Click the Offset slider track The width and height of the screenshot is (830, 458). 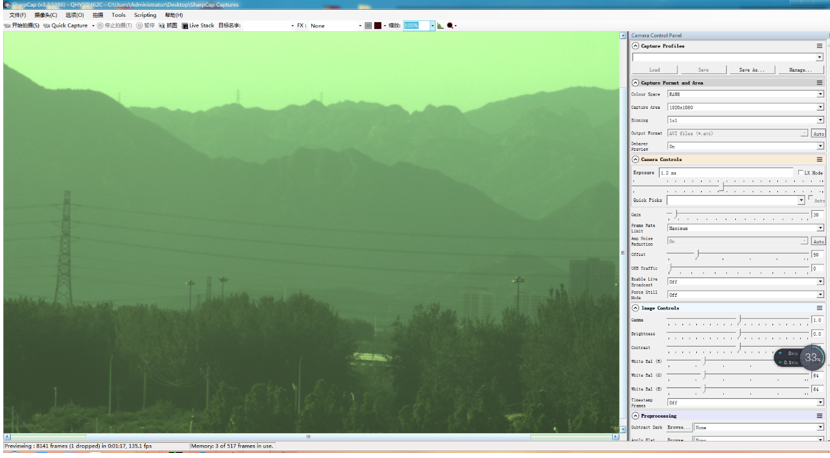click(x=738, y=255)
